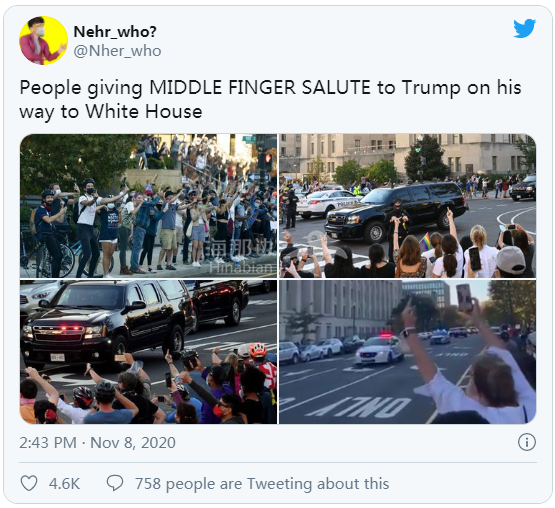The height and width of the screenshot is (508, 555).
Task: Open photo of black SUV with police car
Action: pos(407,206)
